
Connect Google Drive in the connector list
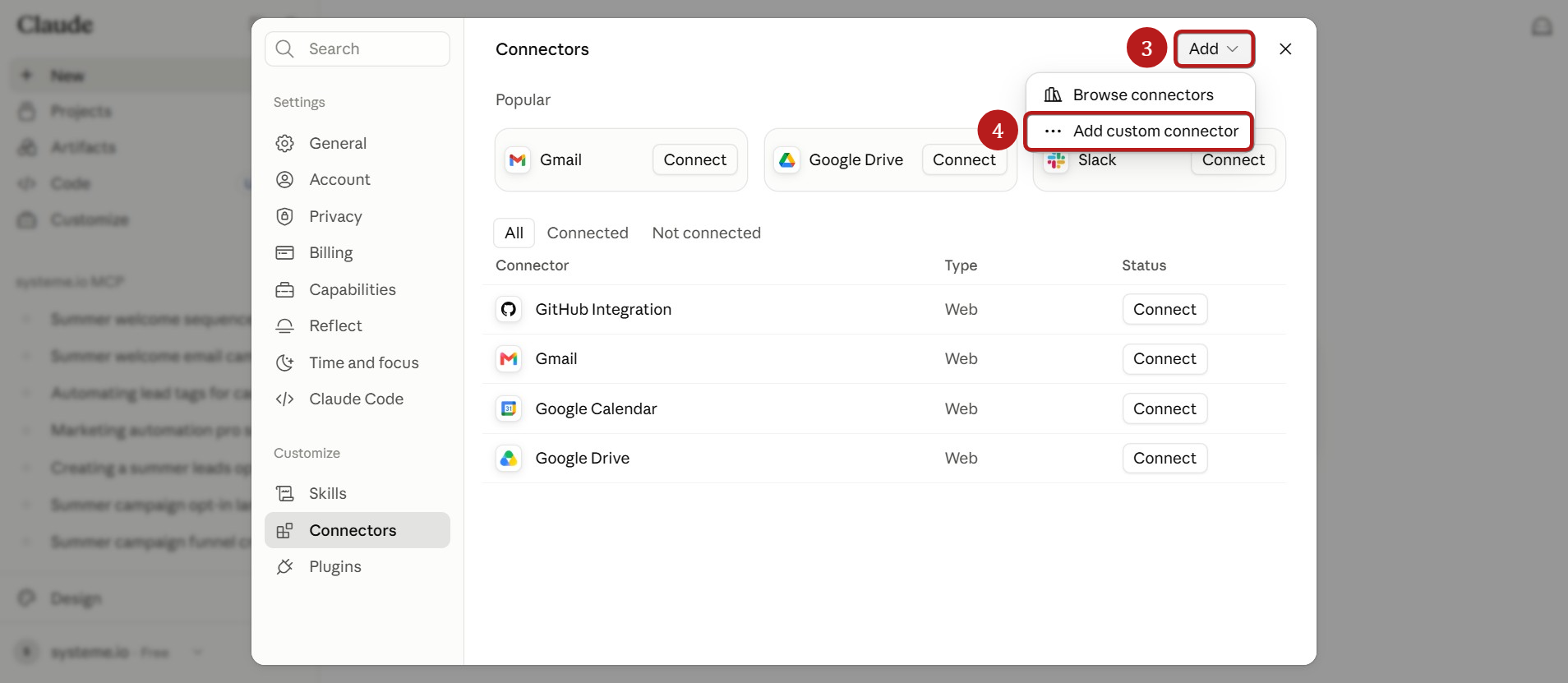pos(1164,458)
